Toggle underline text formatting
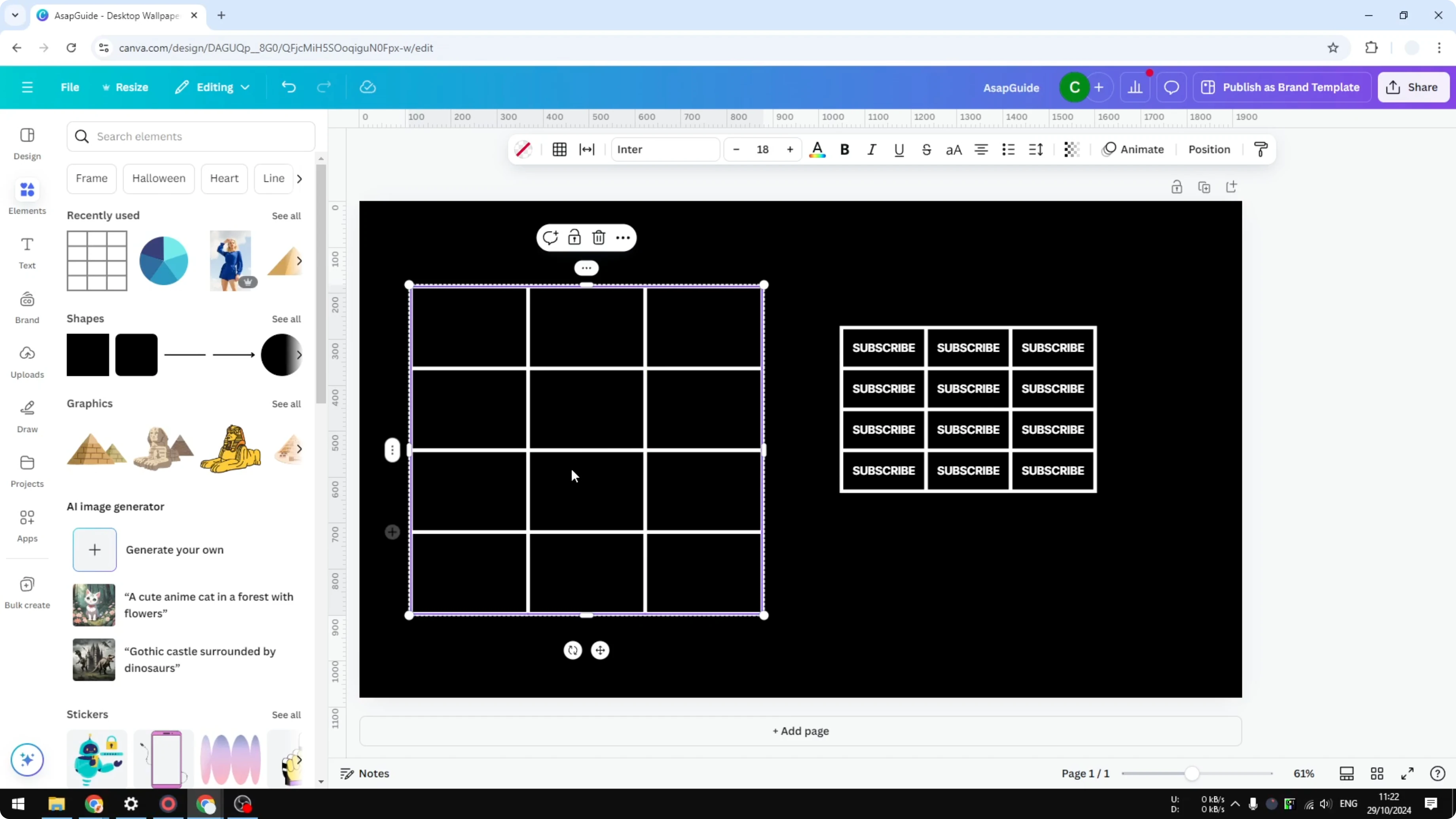The height and width of the screenshot is (819, 1456). coord(899,150)
